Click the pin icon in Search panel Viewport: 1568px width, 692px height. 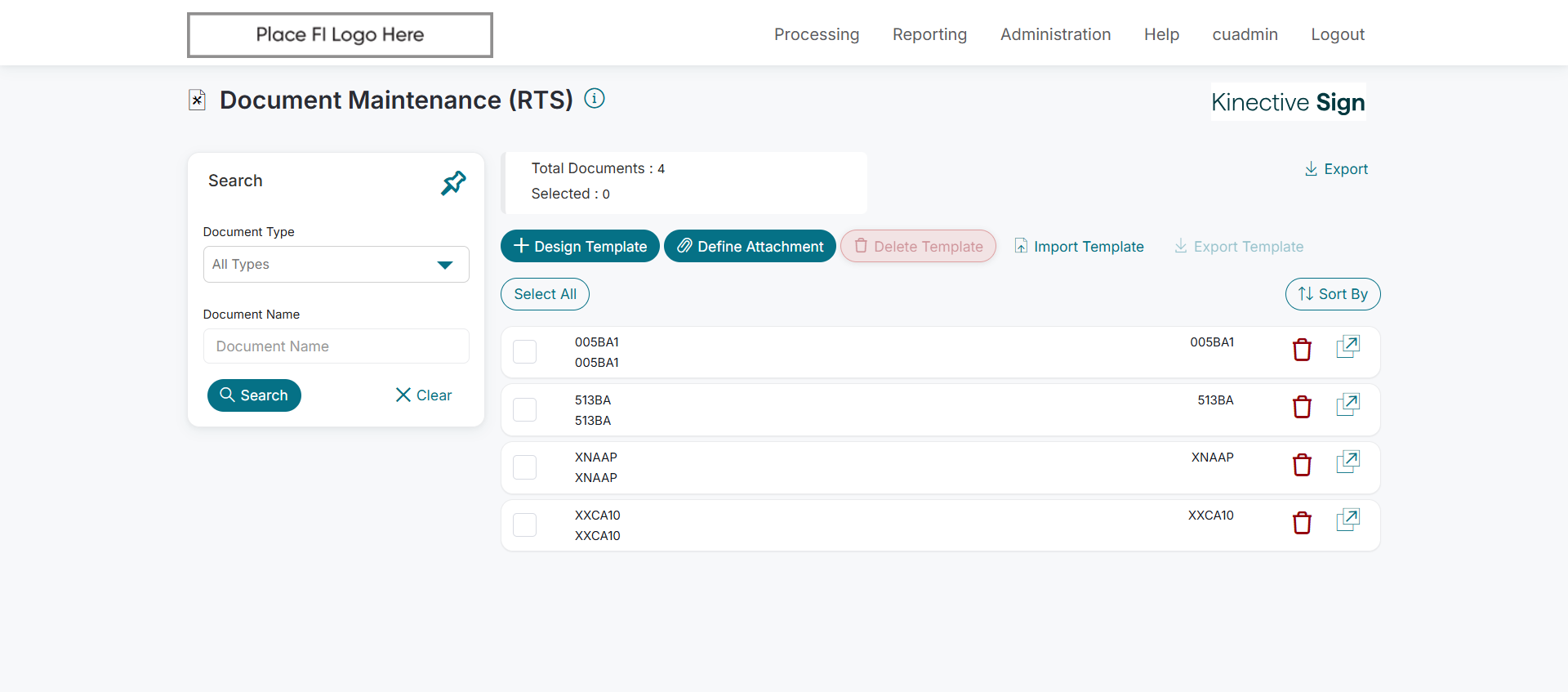(x=453, y=182)
